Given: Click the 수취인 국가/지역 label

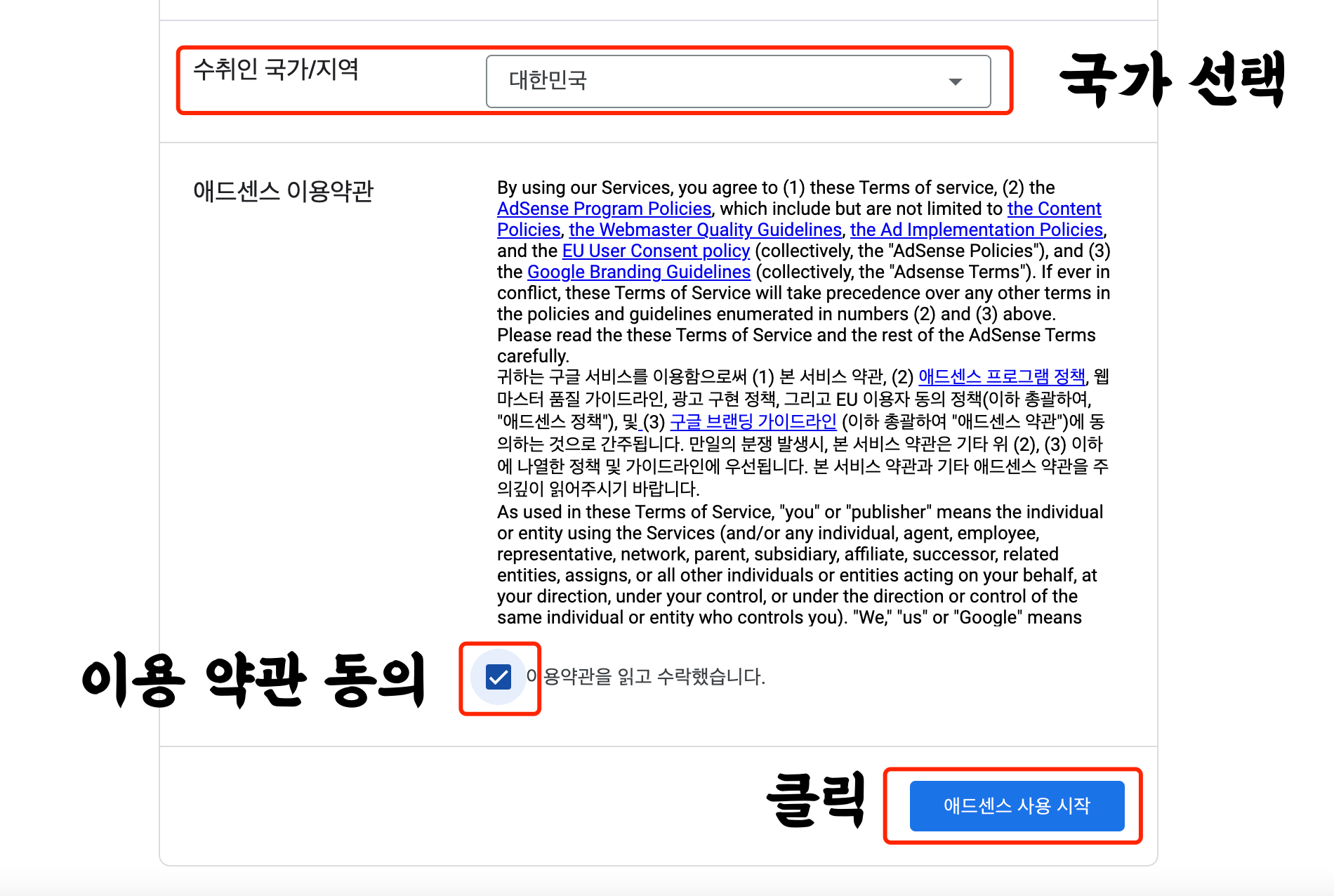Looking at the screenshot, I should [x=276, y=70].
